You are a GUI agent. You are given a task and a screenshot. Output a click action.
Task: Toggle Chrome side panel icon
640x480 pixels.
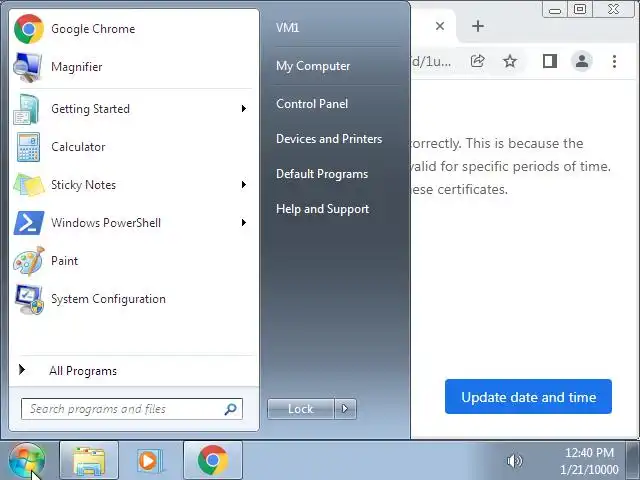coord(550,61)
